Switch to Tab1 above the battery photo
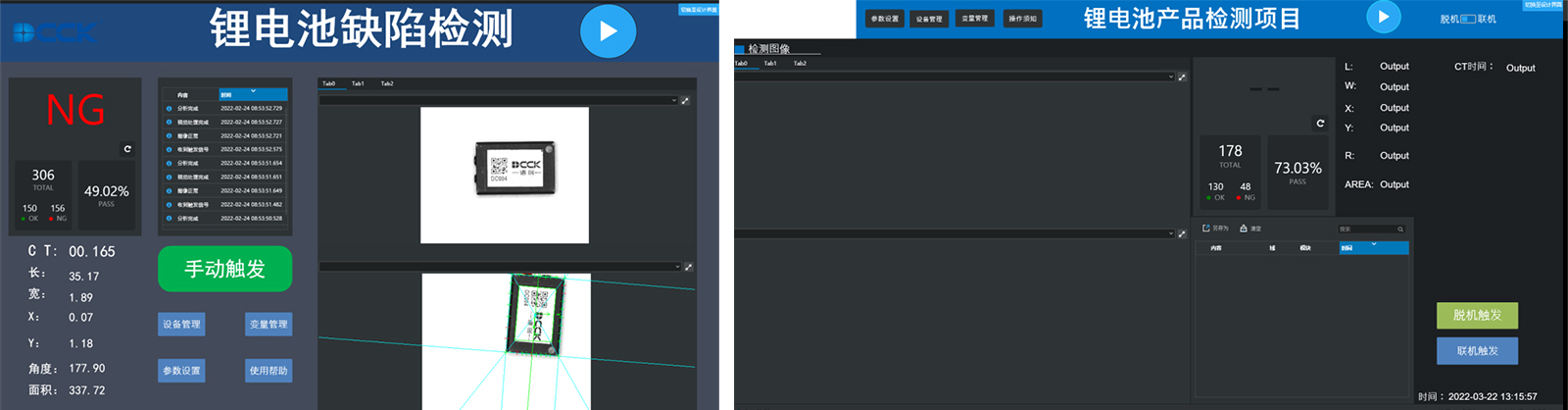This screenshot has height=410, width=1568. [358, 83]
